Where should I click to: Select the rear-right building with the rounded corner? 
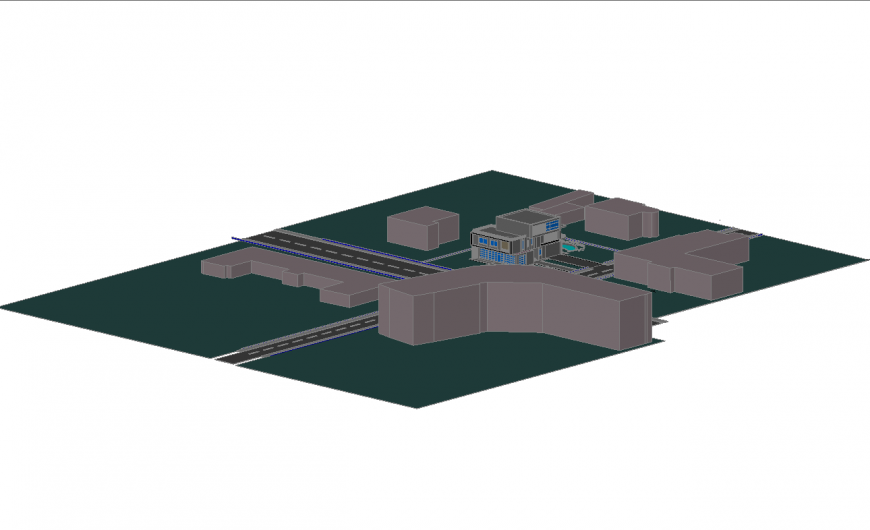(621, 219)
